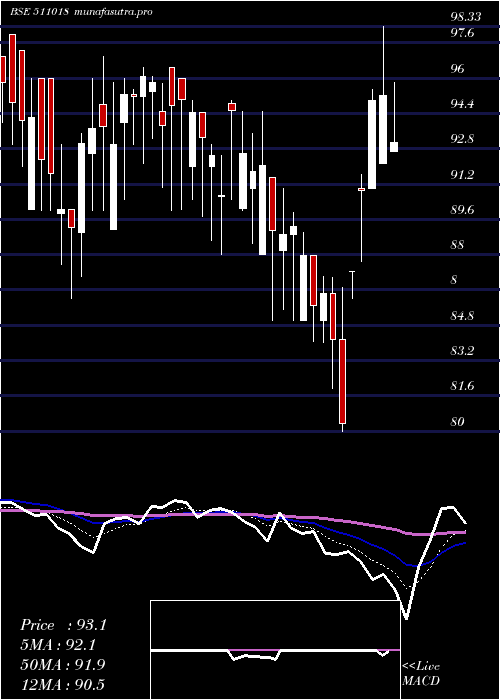Click the '12MA : 90.5' readout
Image resolution: width=500 pixels, height=700 pixels.
click(63, 684)
